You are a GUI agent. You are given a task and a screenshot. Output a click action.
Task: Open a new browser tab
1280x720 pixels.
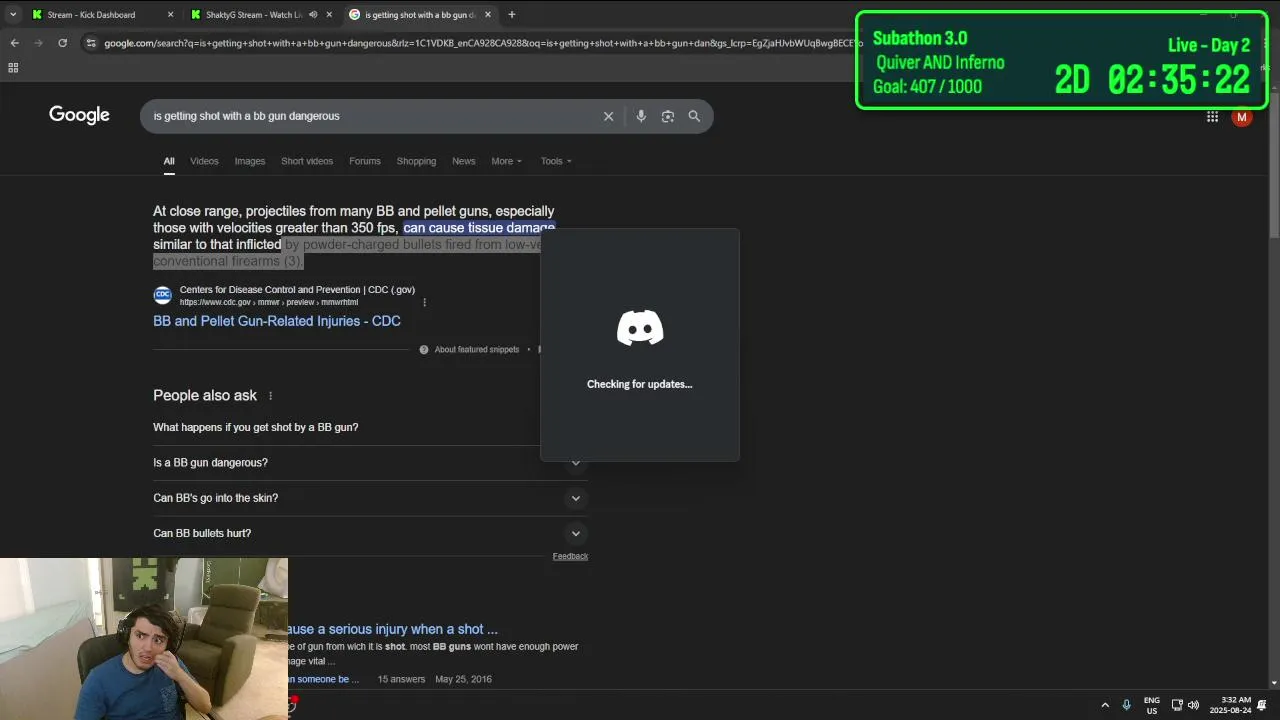512,15
